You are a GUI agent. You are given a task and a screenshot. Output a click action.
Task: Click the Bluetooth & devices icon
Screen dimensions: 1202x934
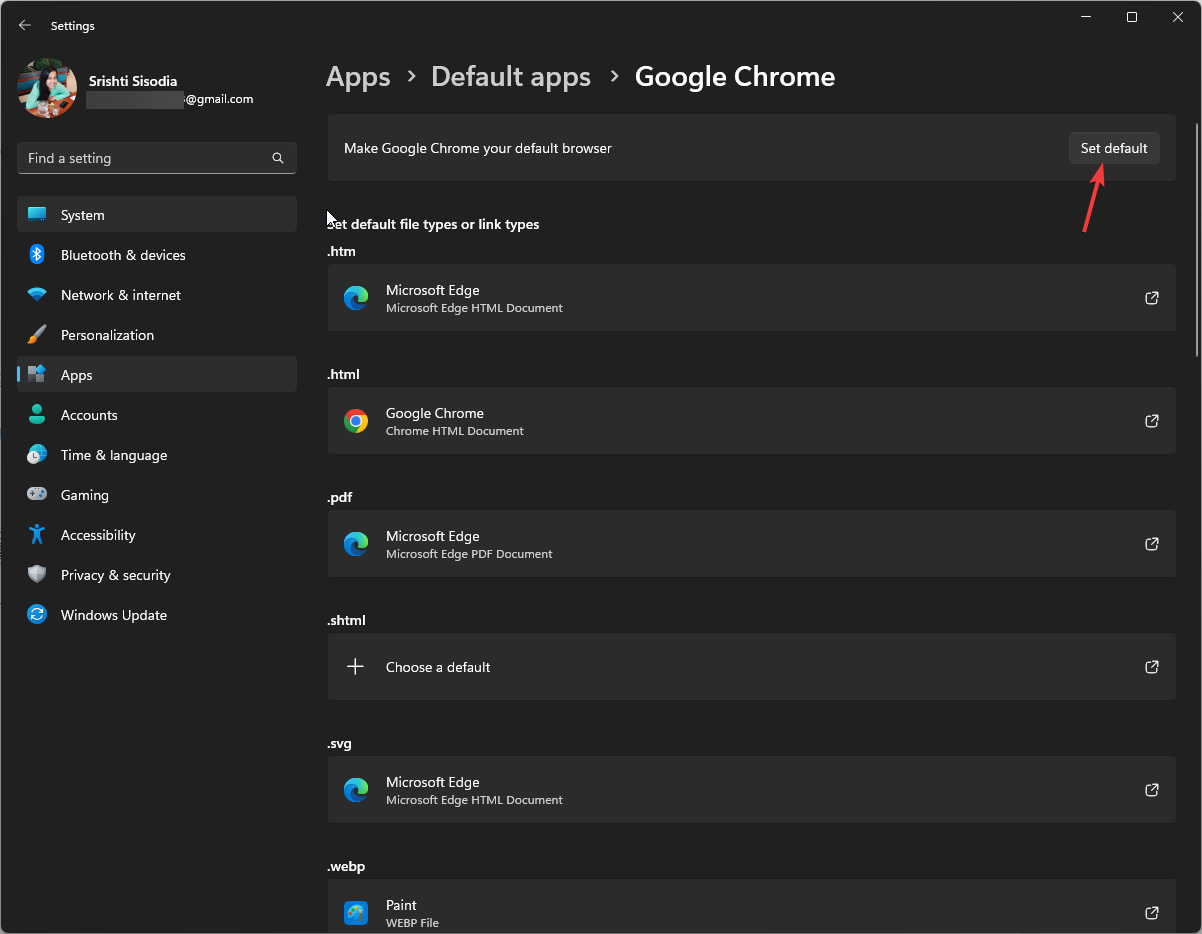37,255
